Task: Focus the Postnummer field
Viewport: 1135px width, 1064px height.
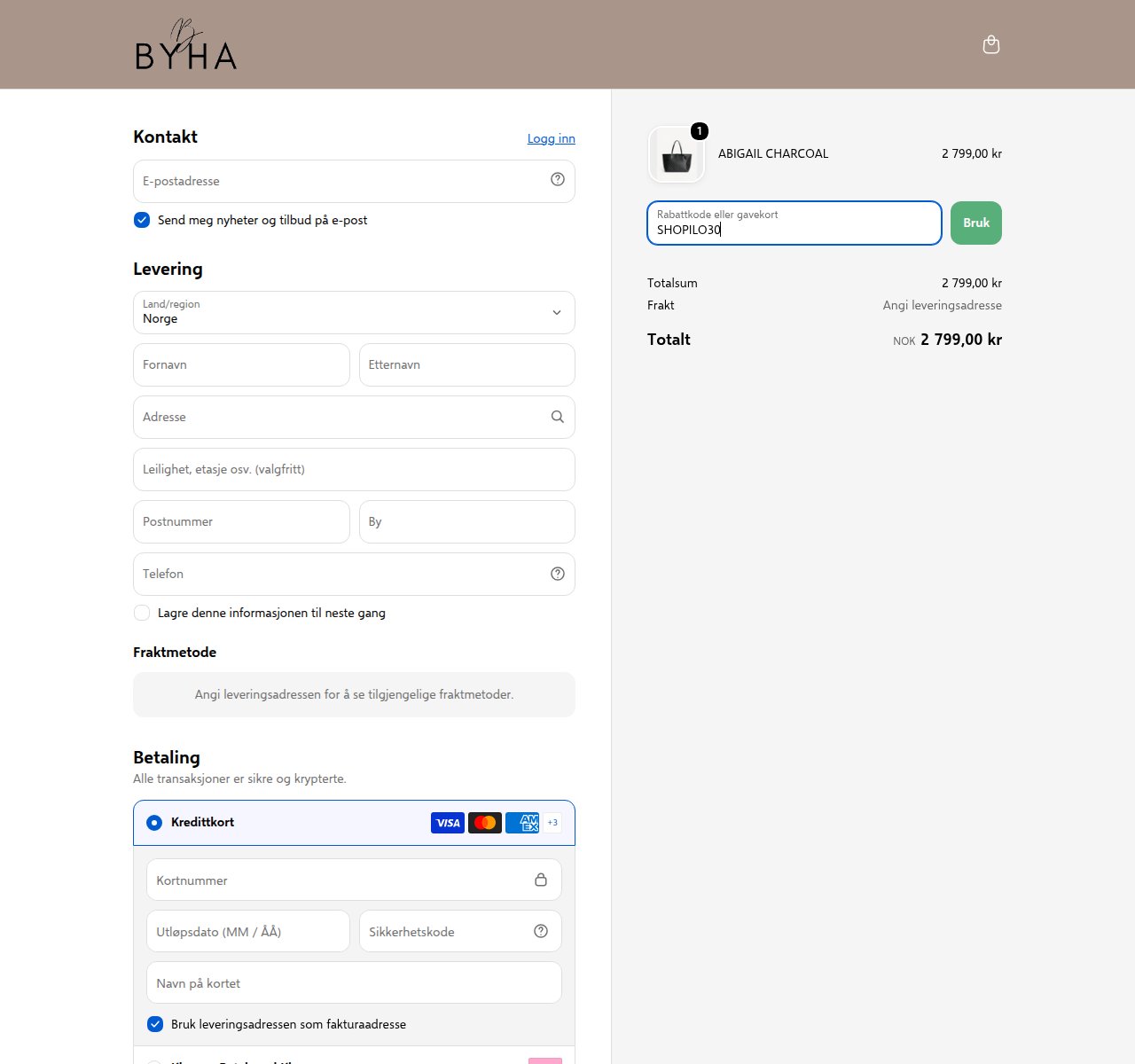Action: [x=241, y=521]
